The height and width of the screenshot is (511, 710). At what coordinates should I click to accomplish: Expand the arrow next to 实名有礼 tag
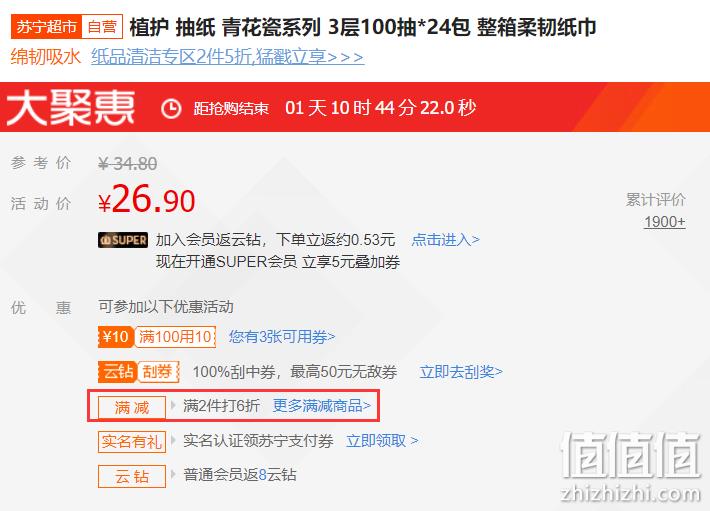[x=173, y=440]
